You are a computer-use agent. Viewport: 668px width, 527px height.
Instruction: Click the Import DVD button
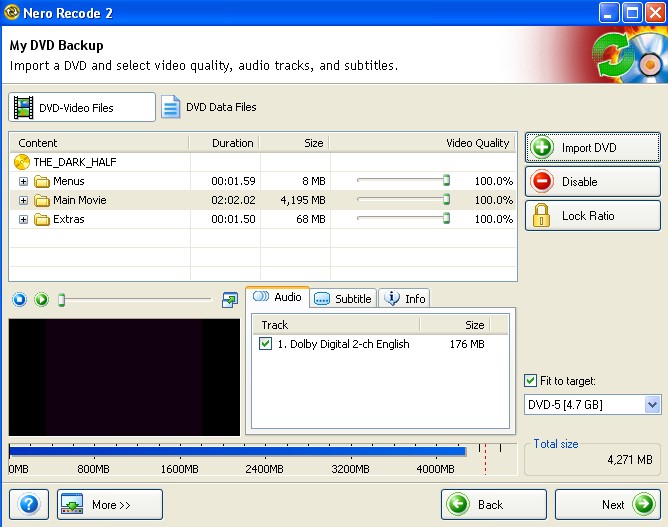[593, 147]
